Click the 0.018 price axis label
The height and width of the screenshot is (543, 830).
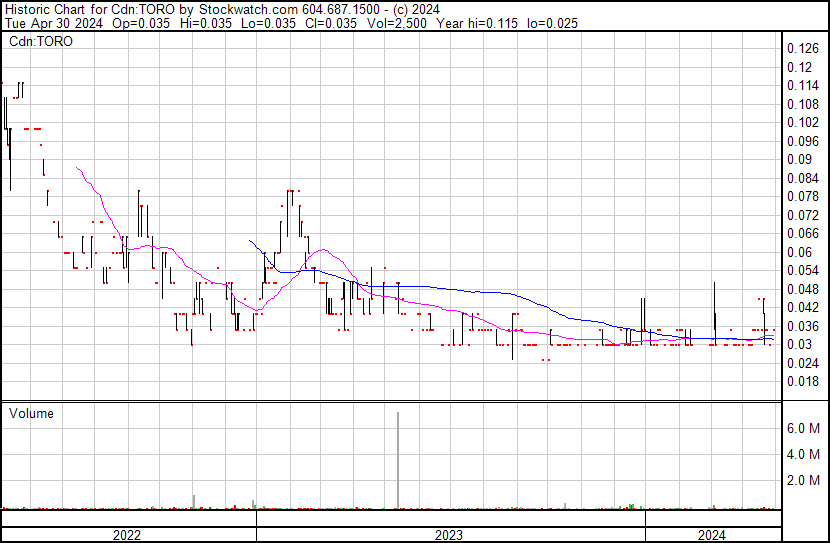click(x=803, y=382)
